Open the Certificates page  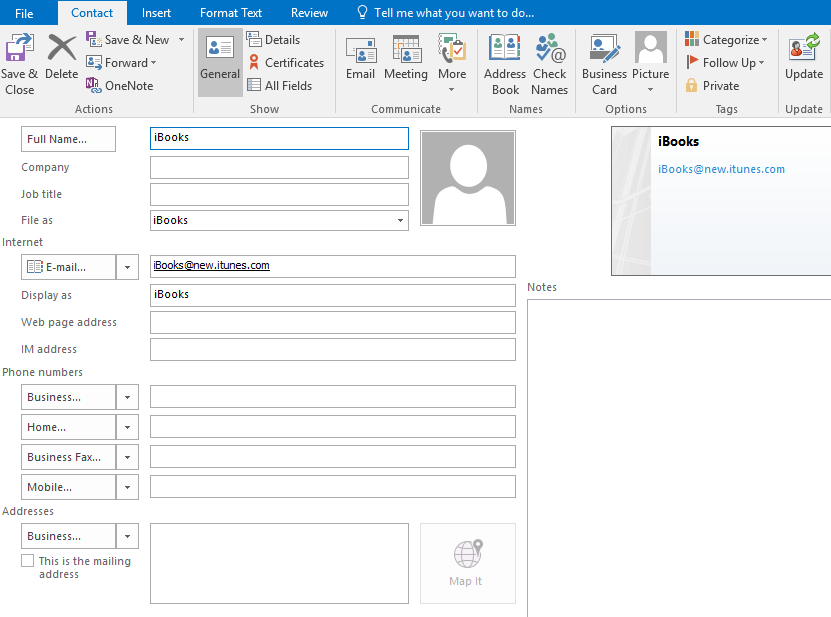pos(286,63)
